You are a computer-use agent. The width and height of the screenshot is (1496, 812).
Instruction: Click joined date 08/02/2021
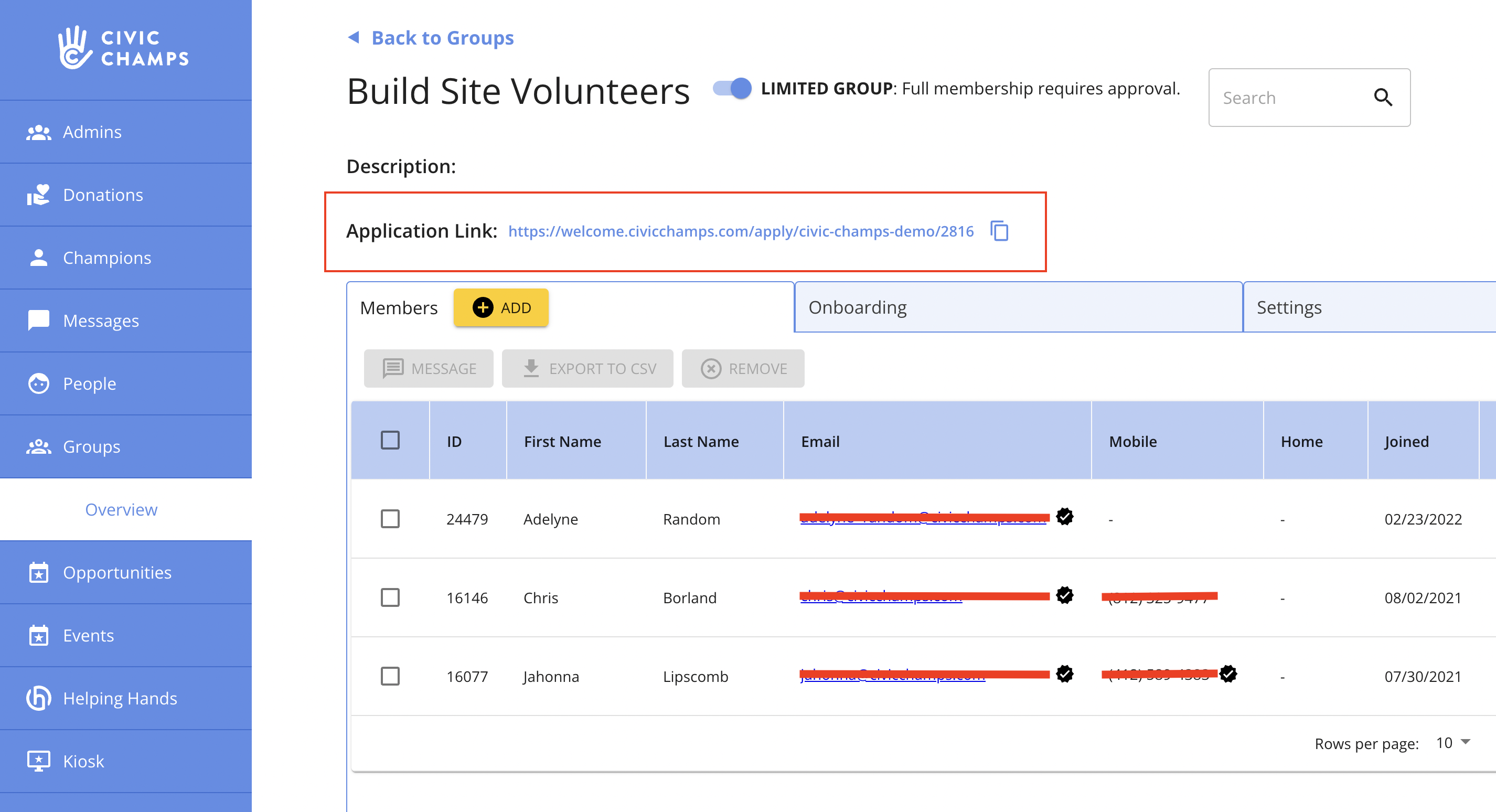coord(1423,597)
